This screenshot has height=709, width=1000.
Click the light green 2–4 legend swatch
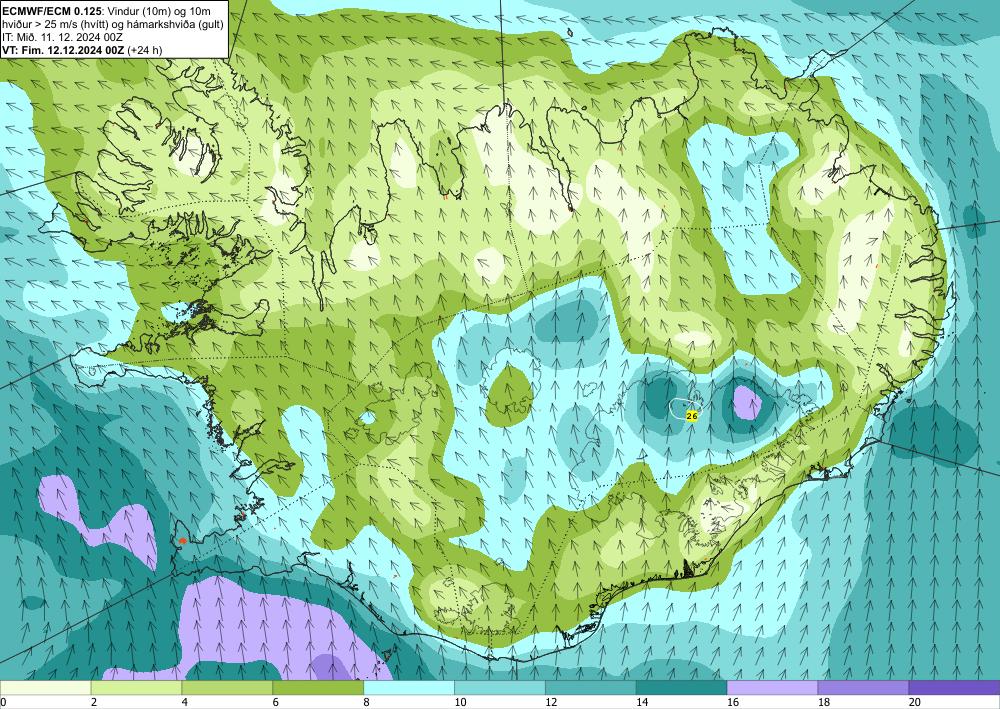(136, 688)
